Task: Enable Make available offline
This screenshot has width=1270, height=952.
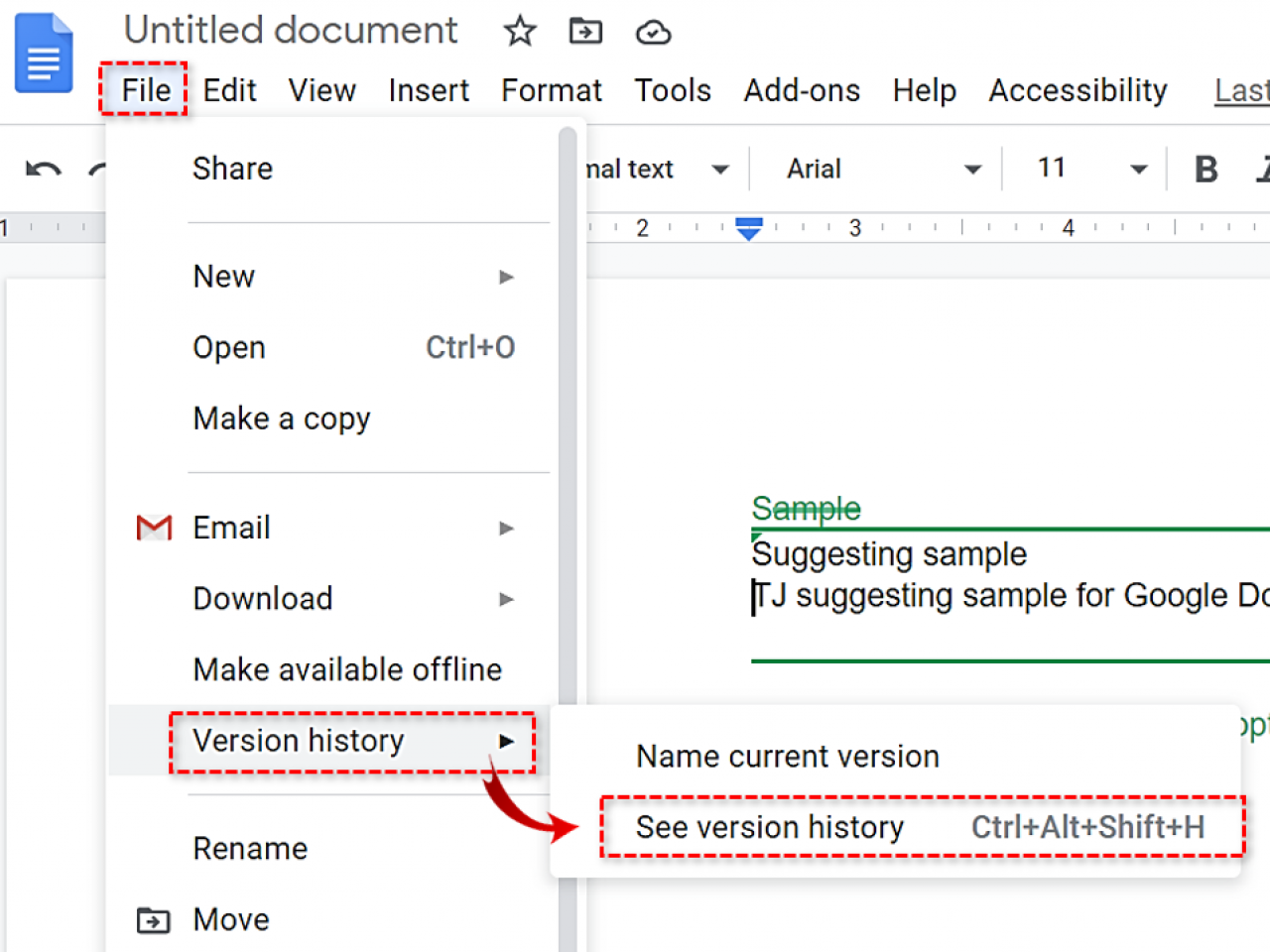Action: tap(346, 668)
